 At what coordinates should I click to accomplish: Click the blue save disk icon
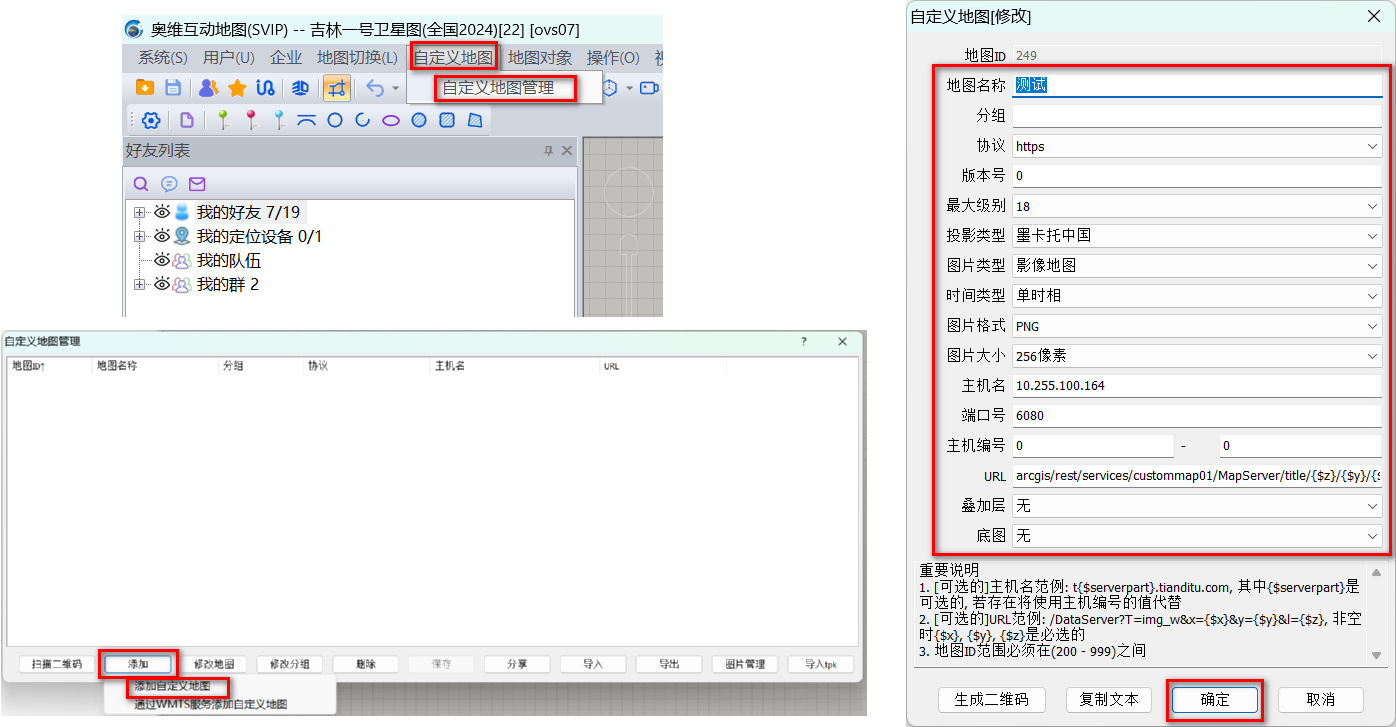[173, 88]
